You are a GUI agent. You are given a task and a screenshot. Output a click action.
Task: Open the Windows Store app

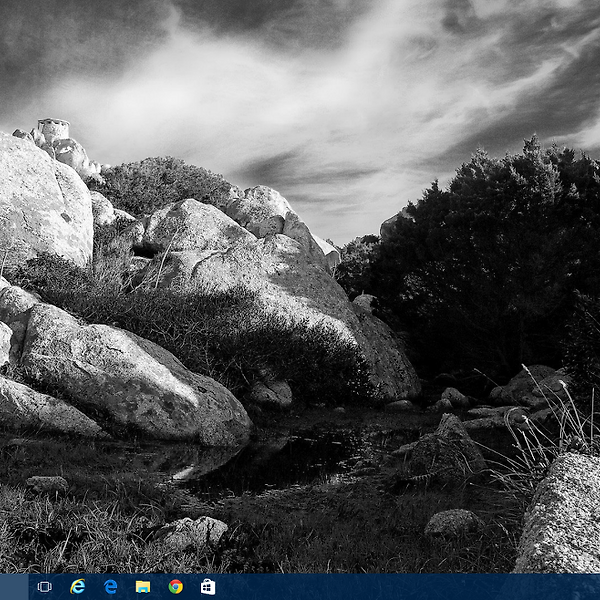click(x=208, y=587)
